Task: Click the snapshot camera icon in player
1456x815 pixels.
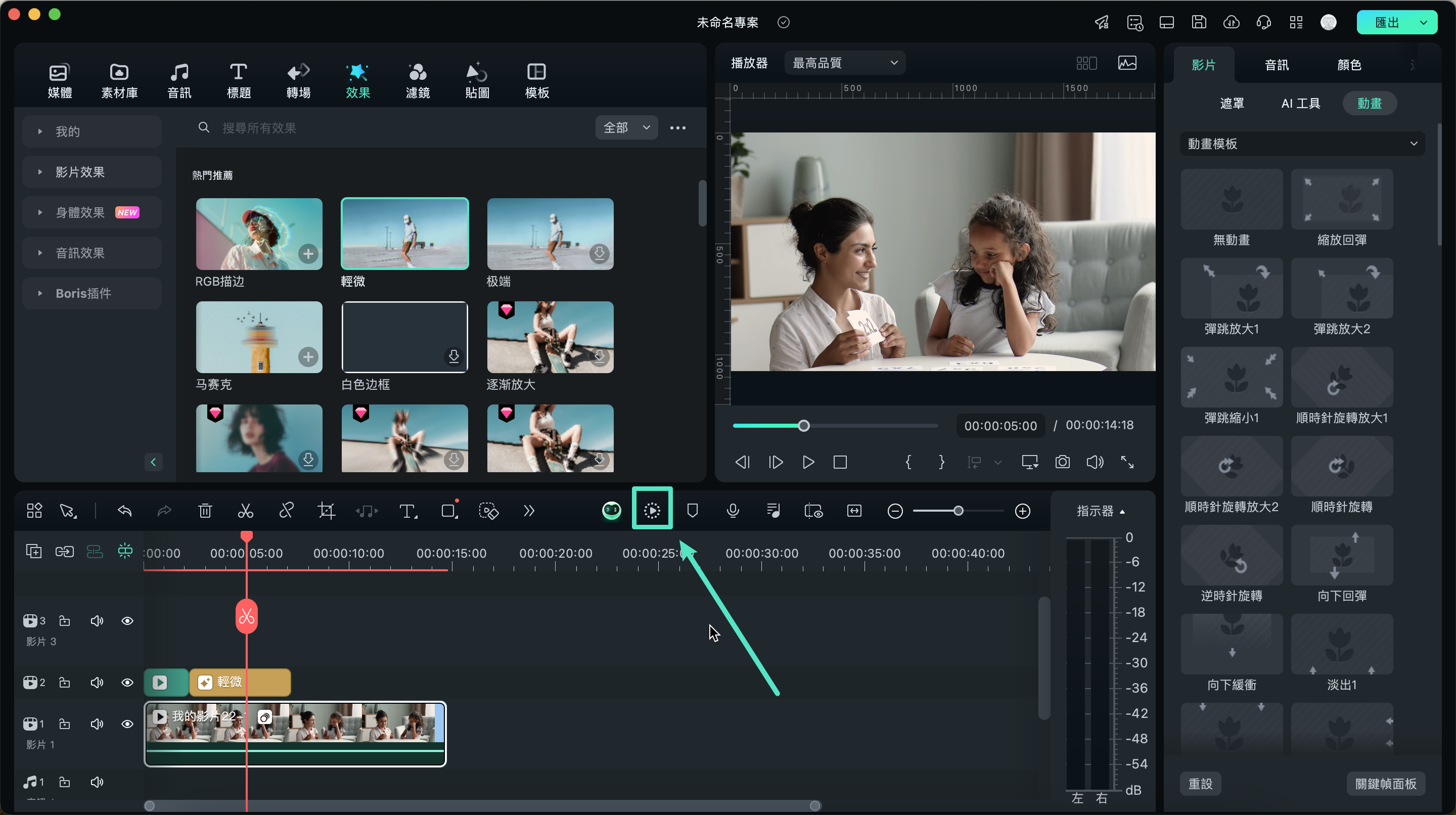Action: [1063, 462]
